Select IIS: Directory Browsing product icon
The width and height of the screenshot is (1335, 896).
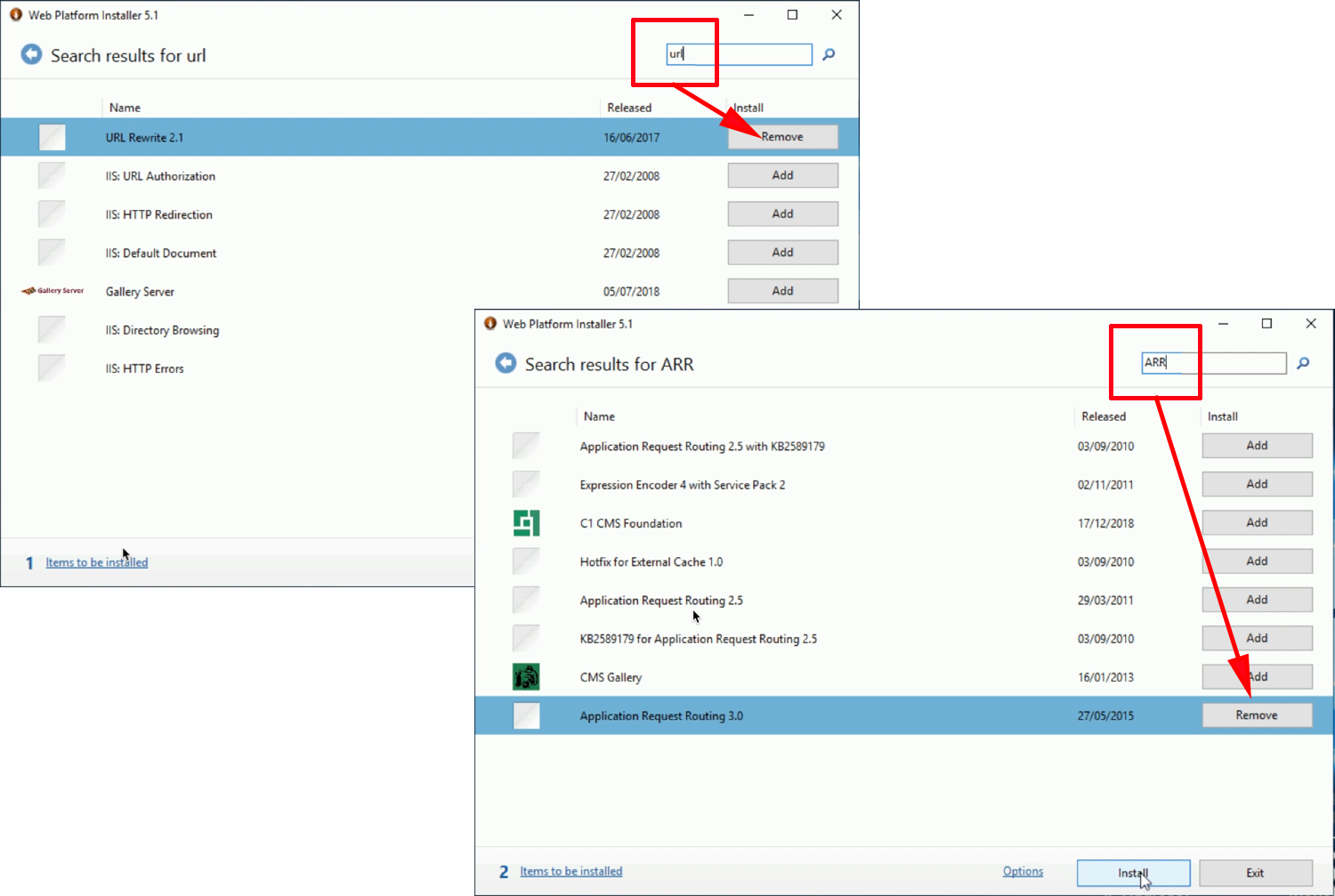coord(52,329)
